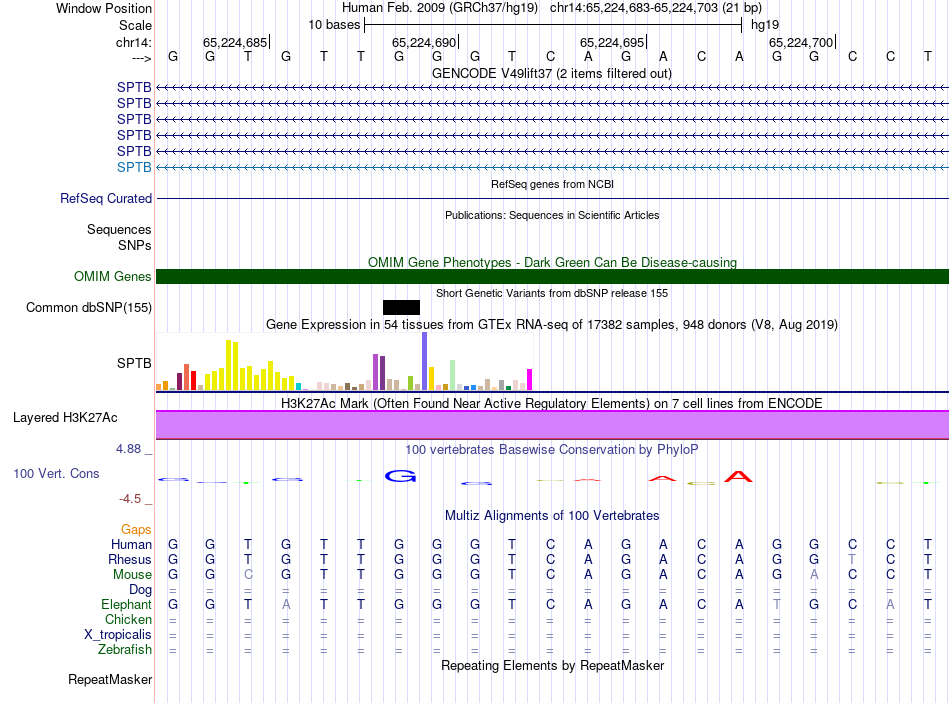Click 'Repeating Elements by RepeatMasker' title
950x703 pixels.
tap(552, 665)
